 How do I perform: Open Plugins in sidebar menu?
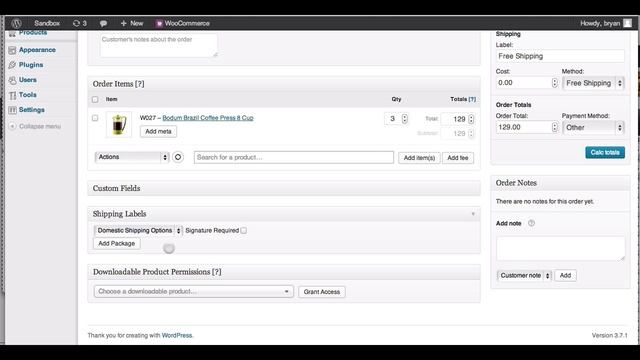tap(31, 64)
